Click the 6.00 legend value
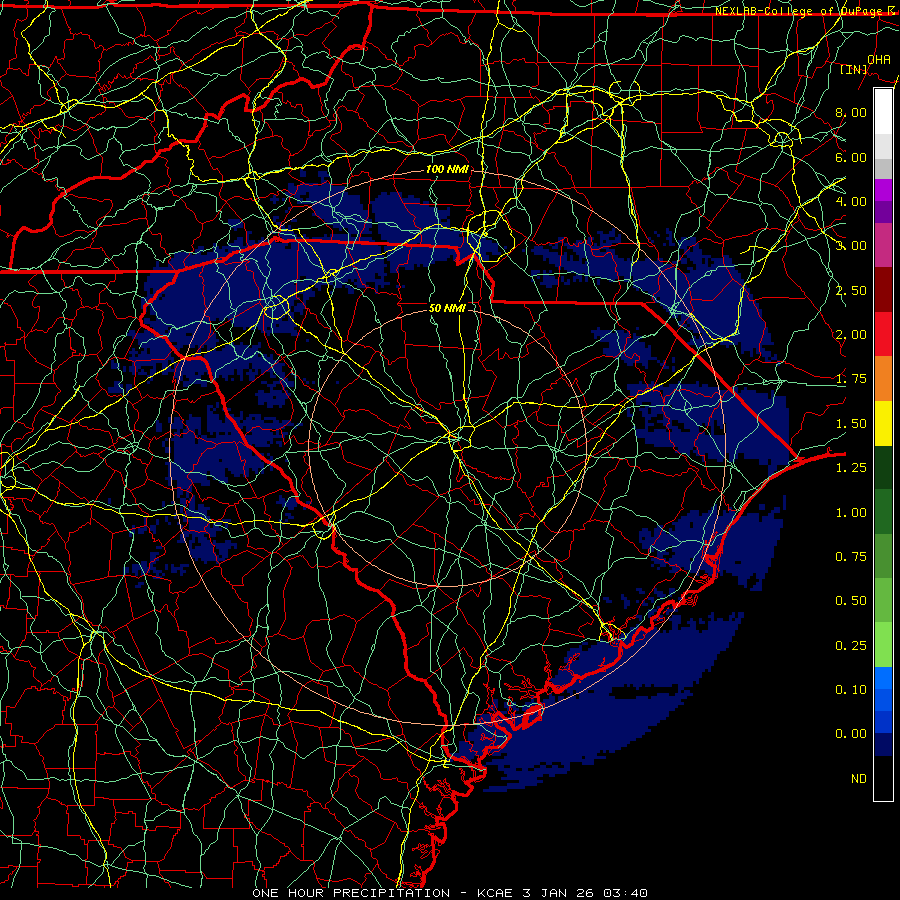 click(851, 157)
